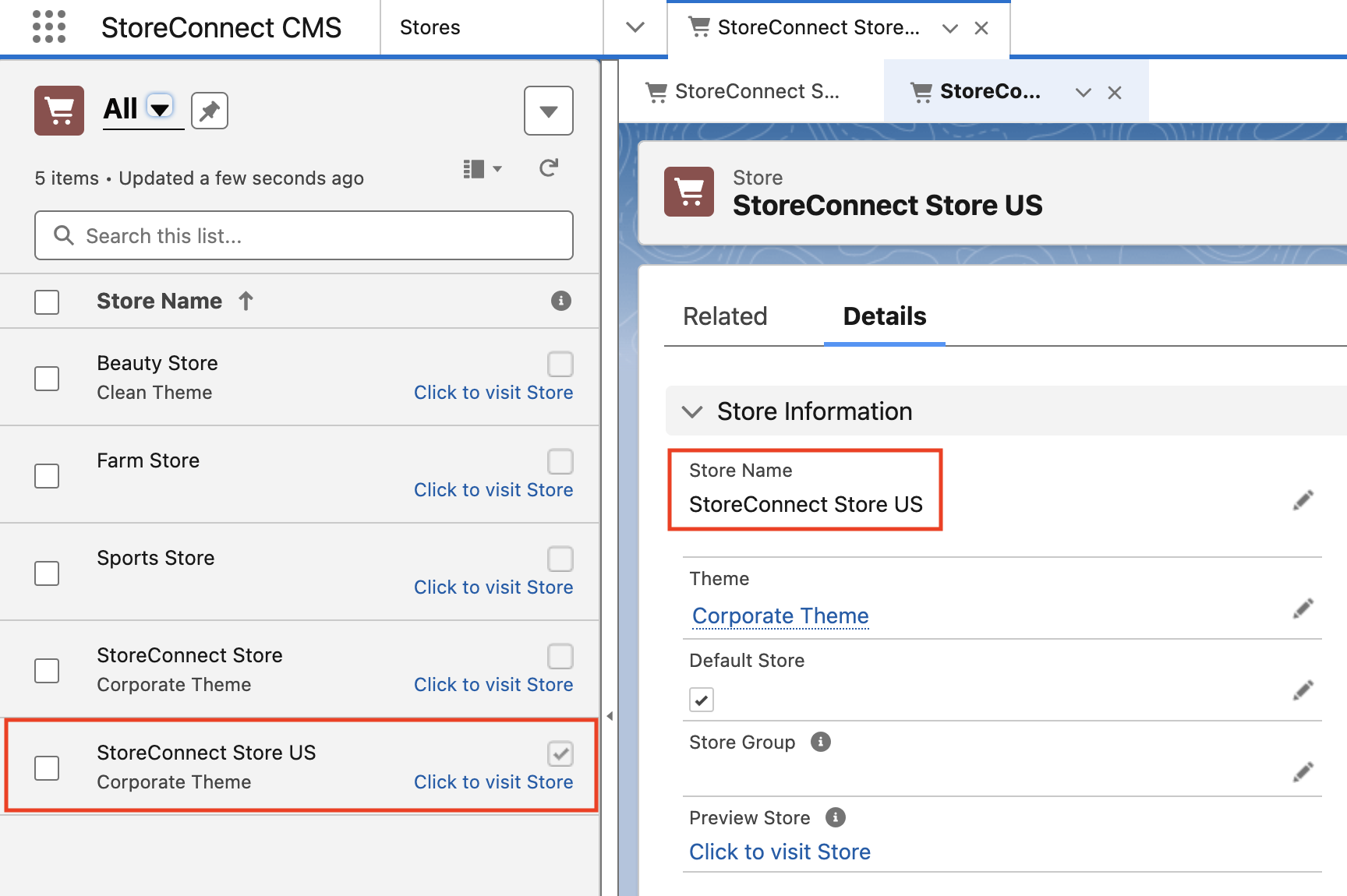Select the Farm Store row checkbox
Screen dimensions: 1347x896
coord(47,476)
